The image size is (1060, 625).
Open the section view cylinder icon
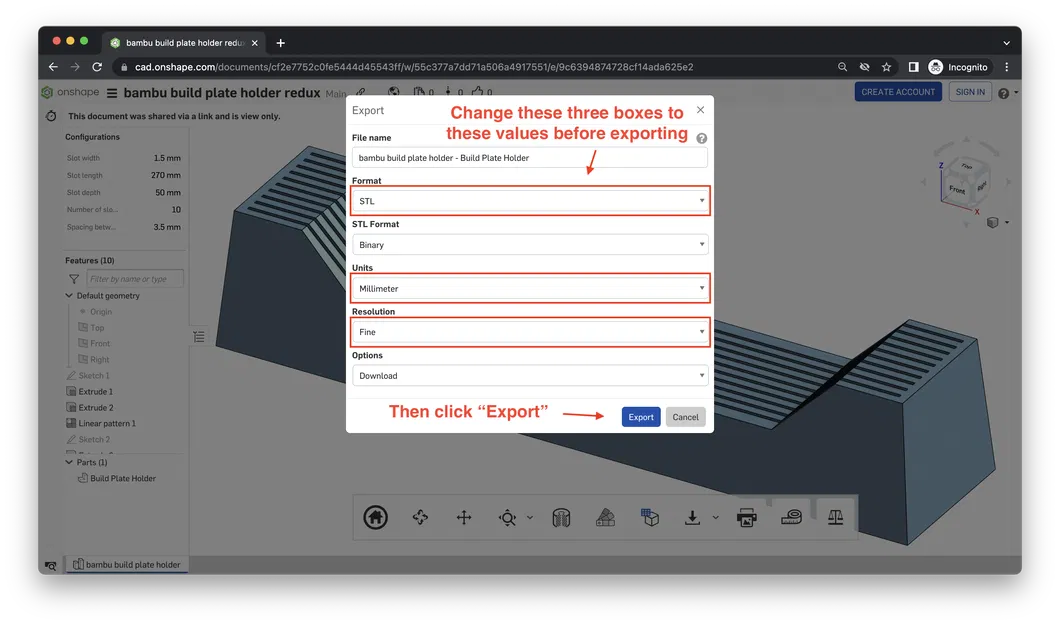(x=561, y=518)
